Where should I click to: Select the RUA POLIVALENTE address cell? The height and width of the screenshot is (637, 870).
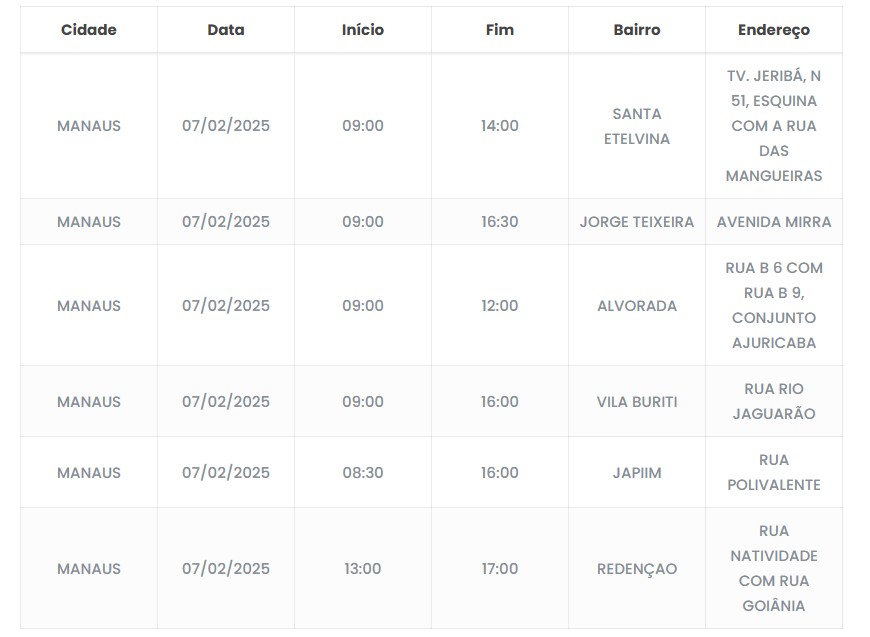774,473
